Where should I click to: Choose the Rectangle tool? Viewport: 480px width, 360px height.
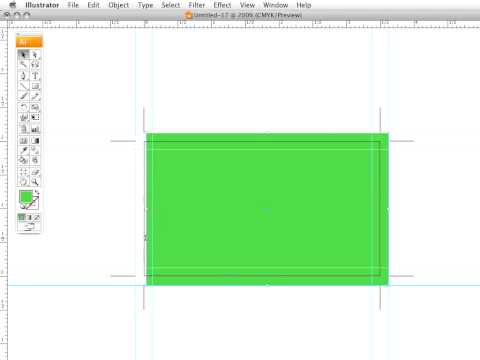35,86
